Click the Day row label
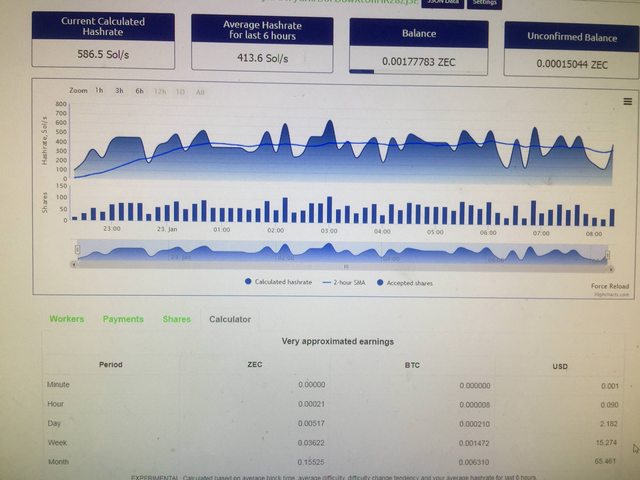 click(x=54, y=423)
